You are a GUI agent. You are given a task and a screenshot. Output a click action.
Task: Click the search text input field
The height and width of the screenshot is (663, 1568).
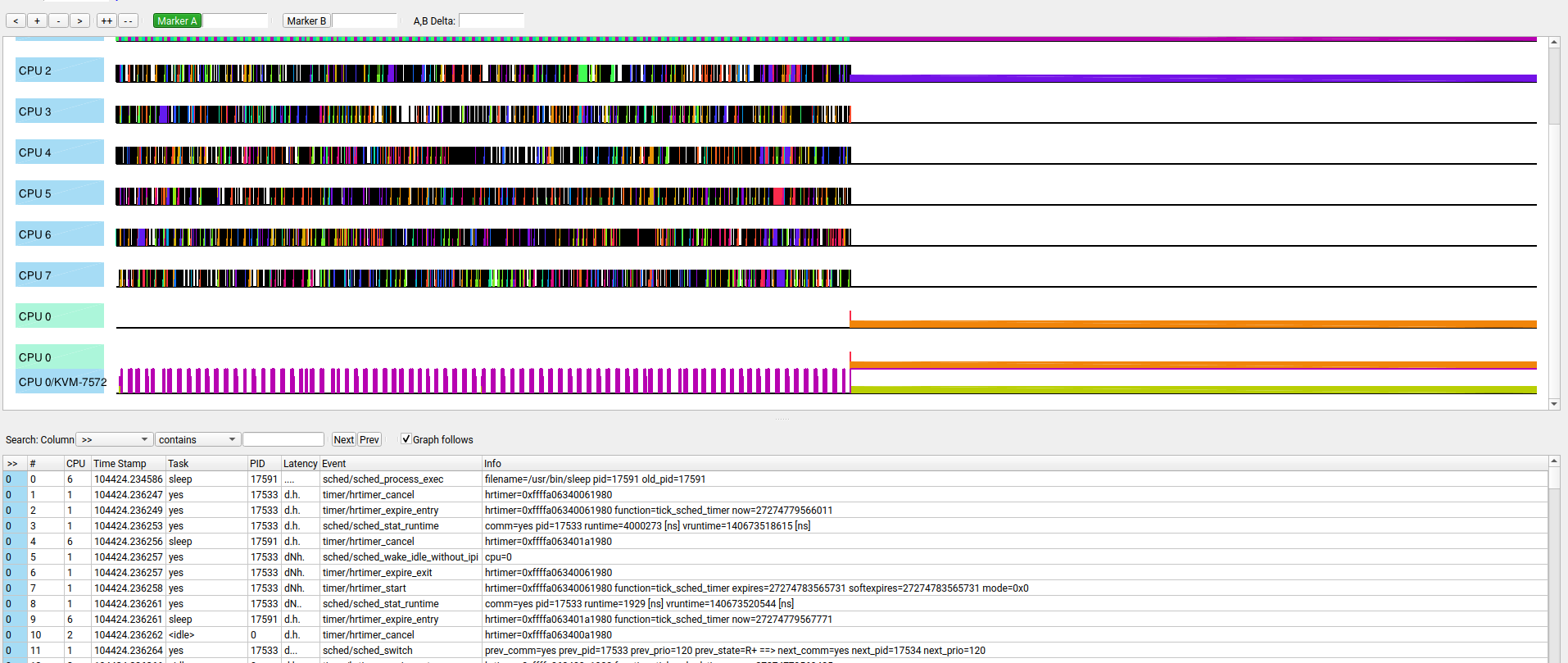pyautogui.click(x=283, y=440)
